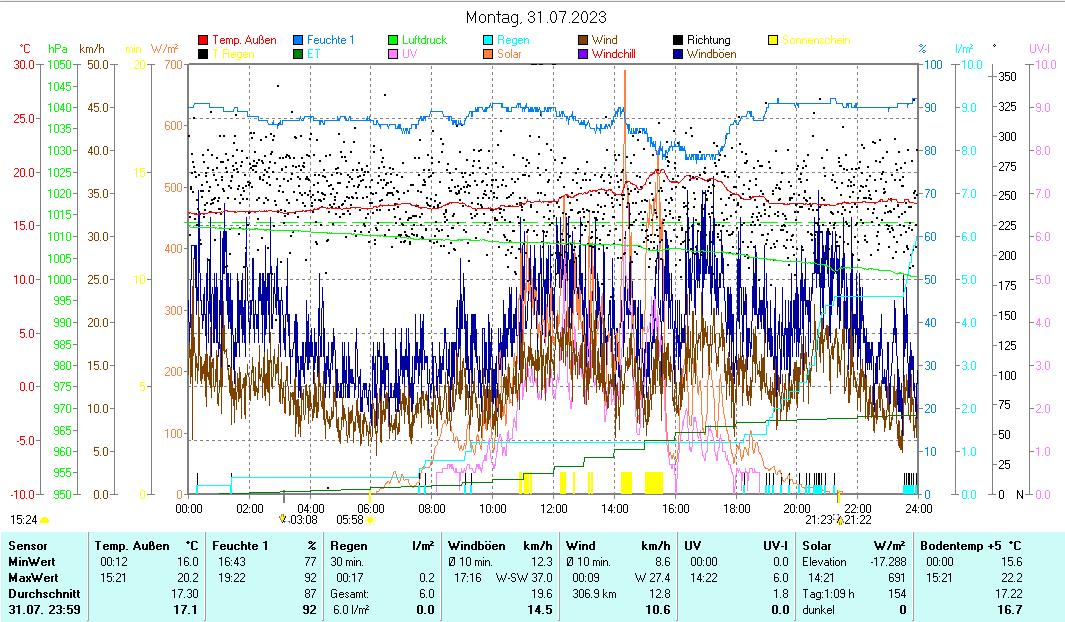The image size is (1065, 622).
Task: Click the 05:58 sunrise marker dot
Action: pyautogui.click(x=370, y=520)
